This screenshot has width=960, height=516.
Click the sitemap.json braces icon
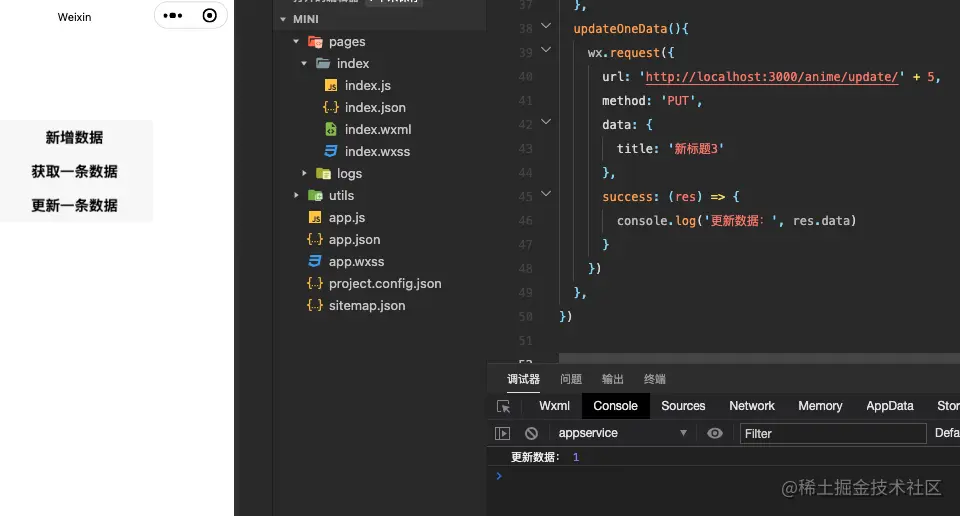coord(315,305)
